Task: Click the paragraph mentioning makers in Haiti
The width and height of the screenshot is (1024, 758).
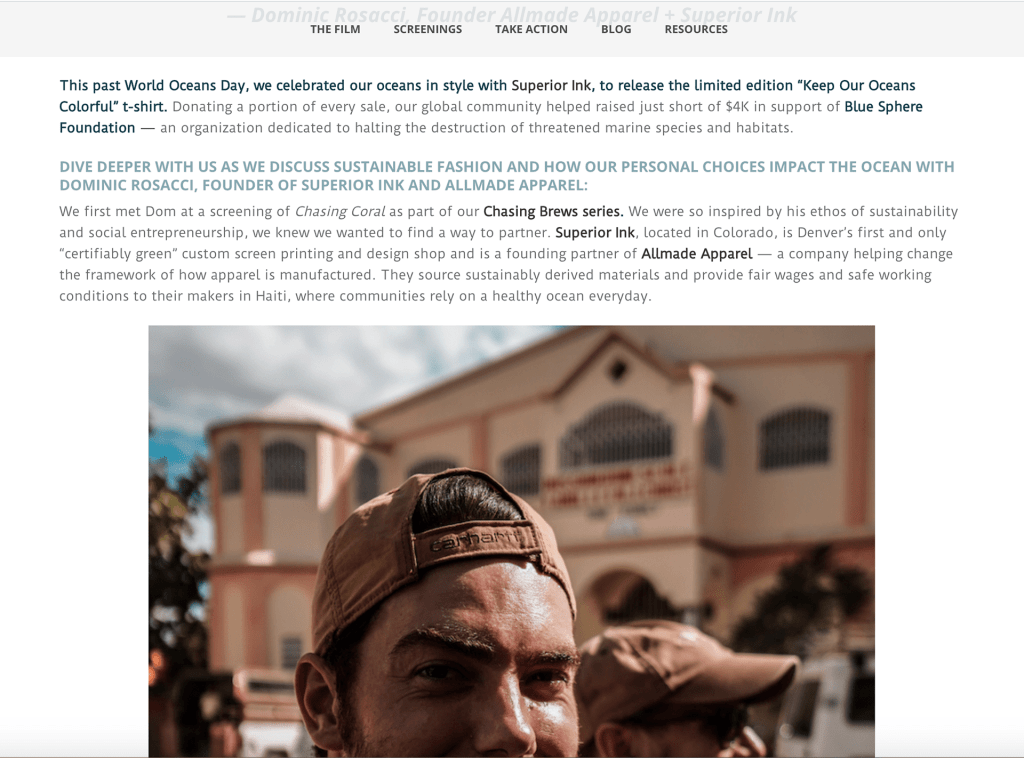Action: (x=509, y=254)
